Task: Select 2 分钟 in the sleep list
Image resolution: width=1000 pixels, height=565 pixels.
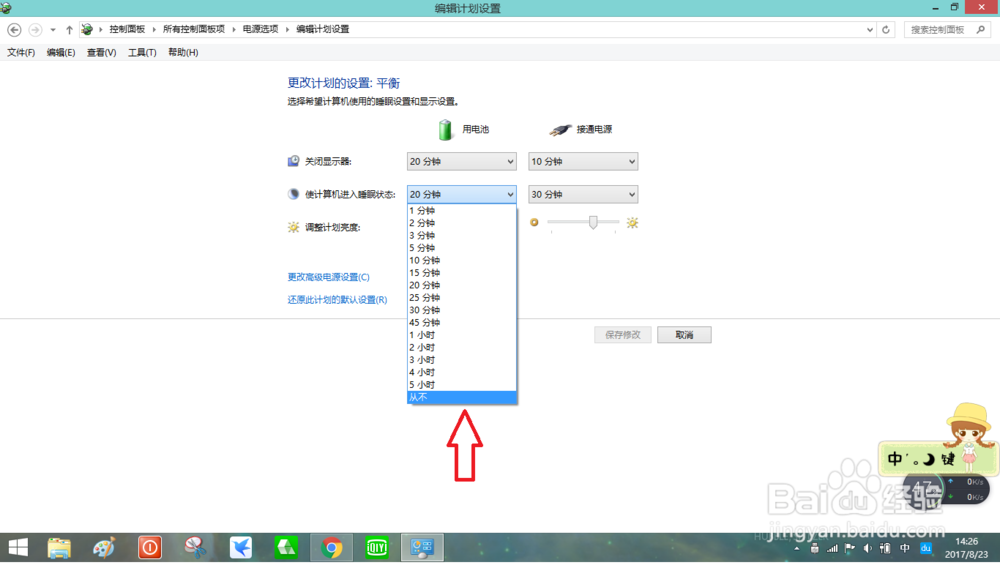Action: click(461, 223)
